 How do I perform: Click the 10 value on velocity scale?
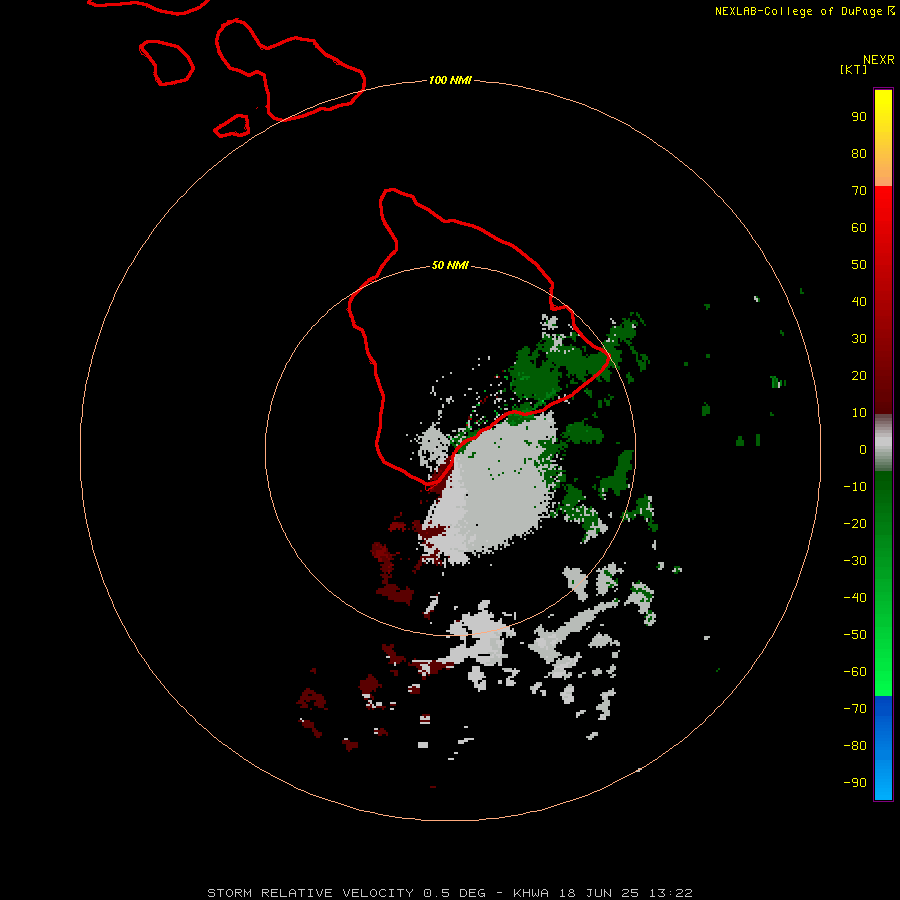(x=859, y=413)
